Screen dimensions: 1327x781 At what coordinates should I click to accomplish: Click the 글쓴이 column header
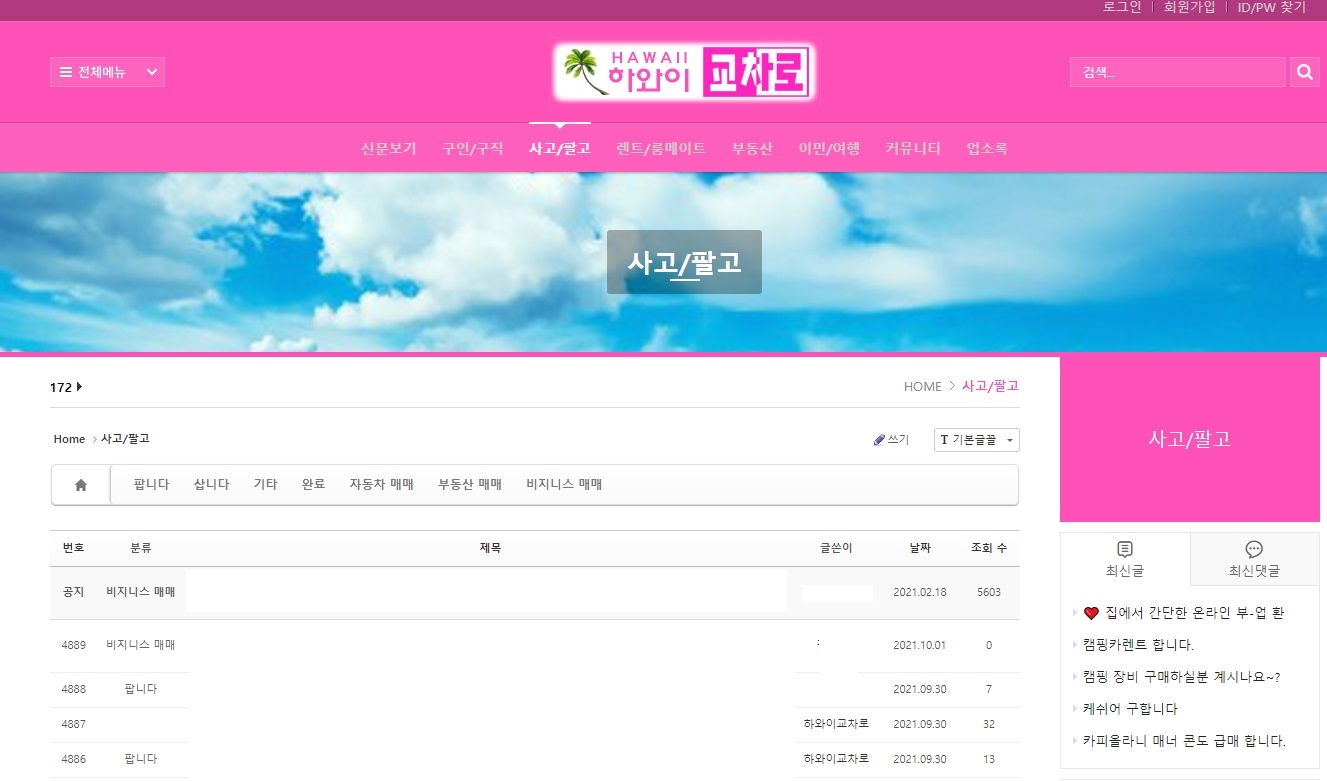pyautogui.click(x=836, y=548)
